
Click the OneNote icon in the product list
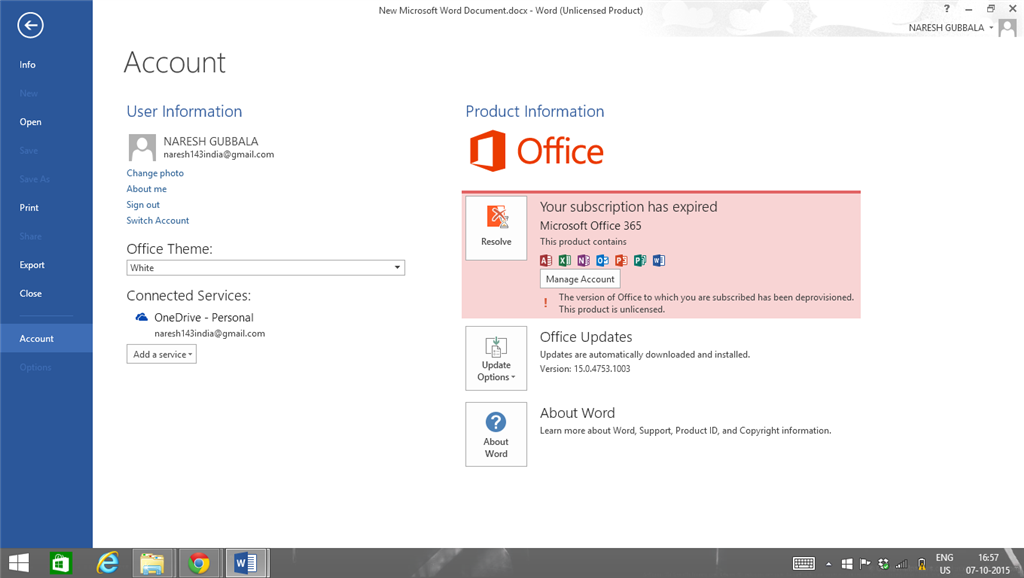[584, 260]
